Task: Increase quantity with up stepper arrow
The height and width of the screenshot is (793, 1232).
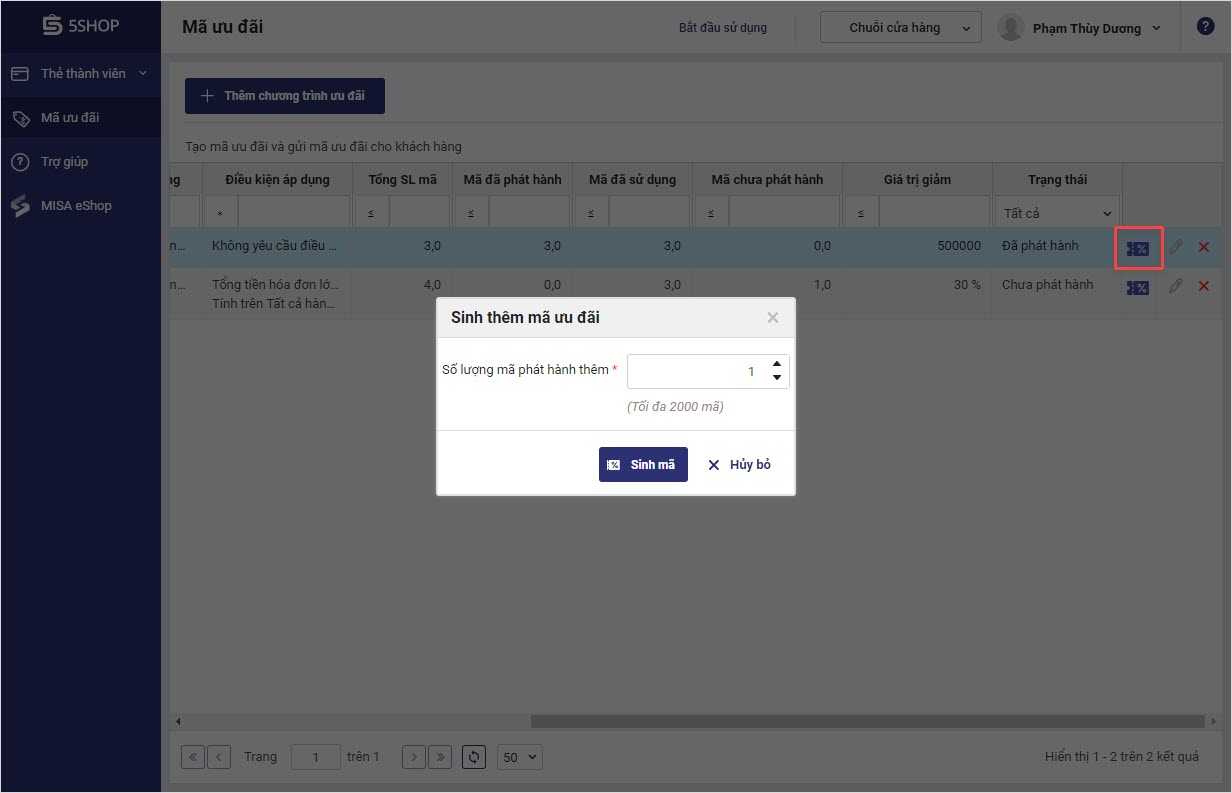Action: pos(777,364)
